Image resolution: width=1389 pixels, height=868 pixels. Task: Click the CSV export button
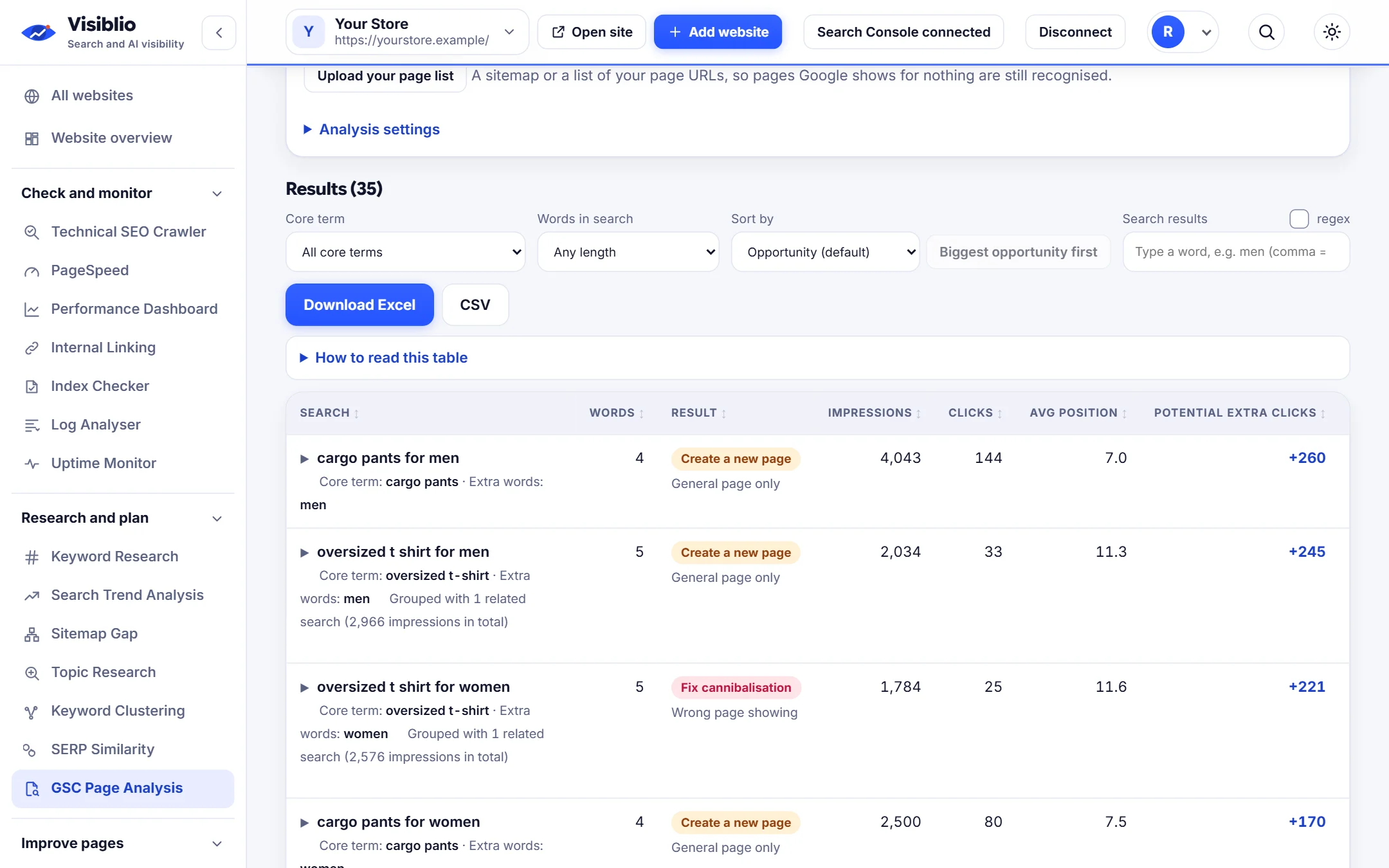475,305
